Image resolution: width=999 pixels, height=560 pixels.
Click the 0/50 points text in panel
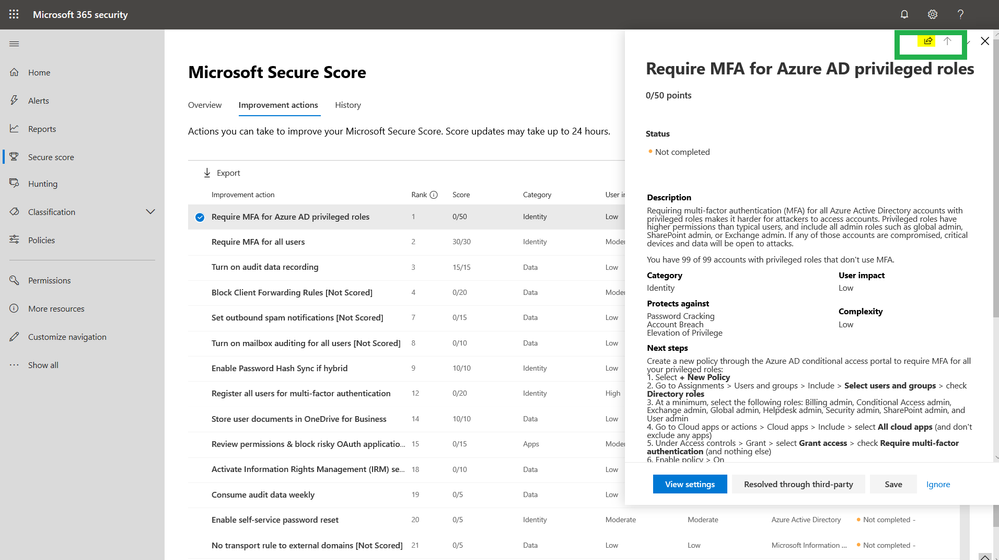click(x=668, y=96)
